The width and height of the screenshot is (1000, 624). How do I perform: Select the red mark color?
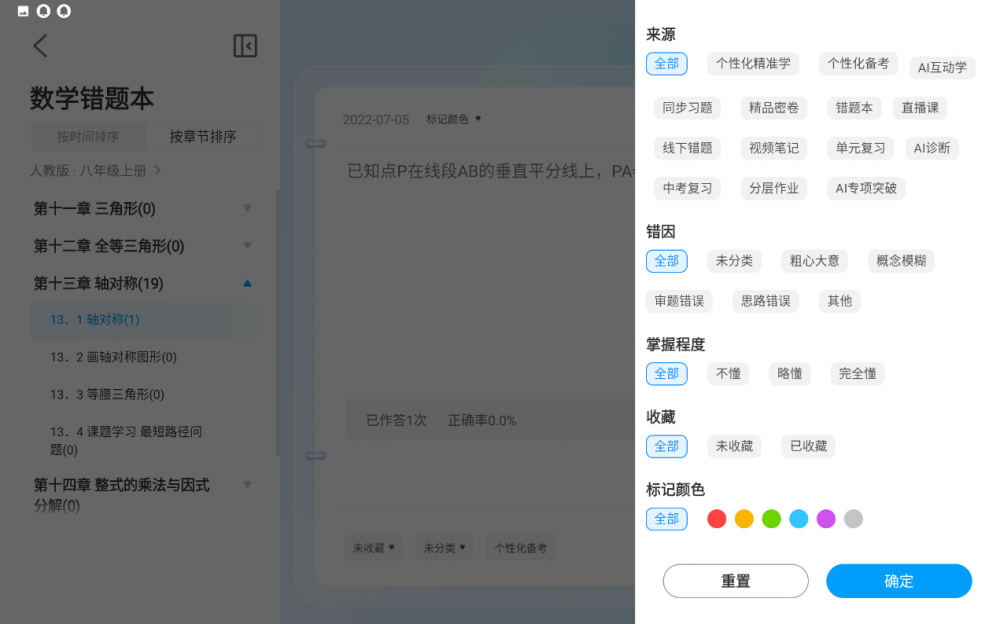coord(716,519)
